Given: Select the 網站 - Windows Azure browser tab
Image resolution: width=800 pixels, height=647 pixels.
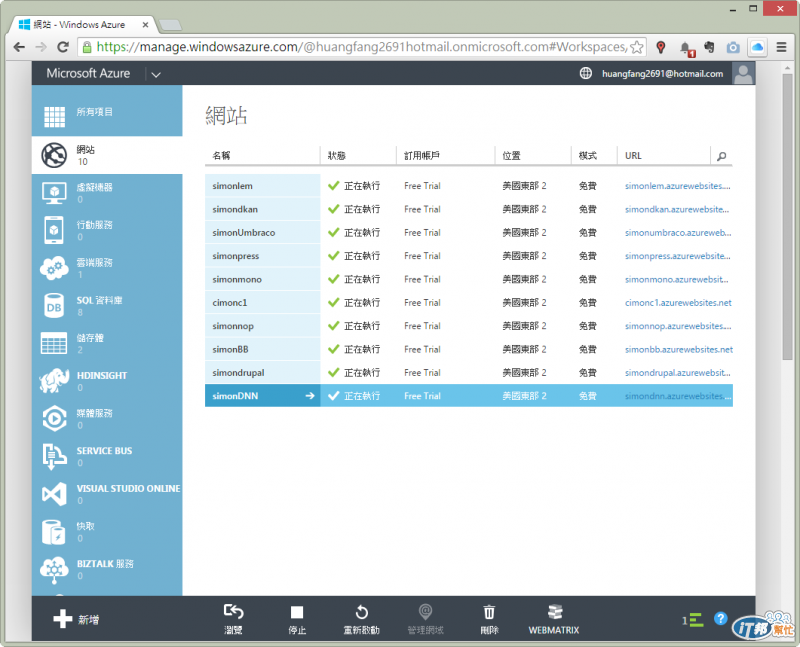Looking at the screenshot, I should (x=84, y=24).
